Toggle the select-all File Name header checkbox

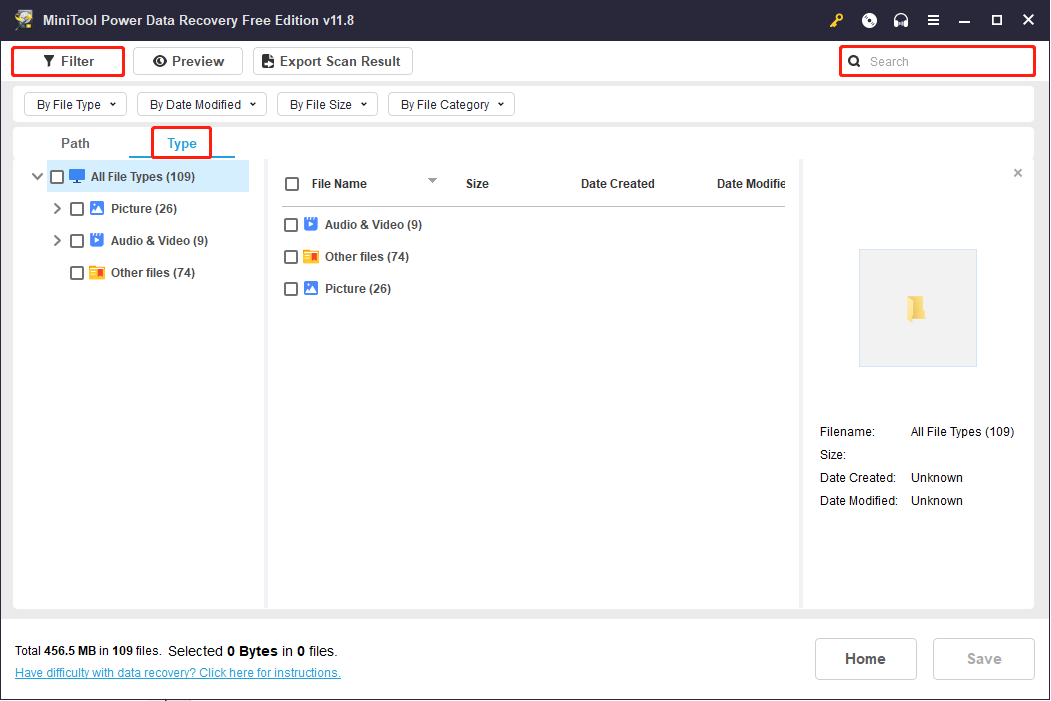(x=292, y=184)
